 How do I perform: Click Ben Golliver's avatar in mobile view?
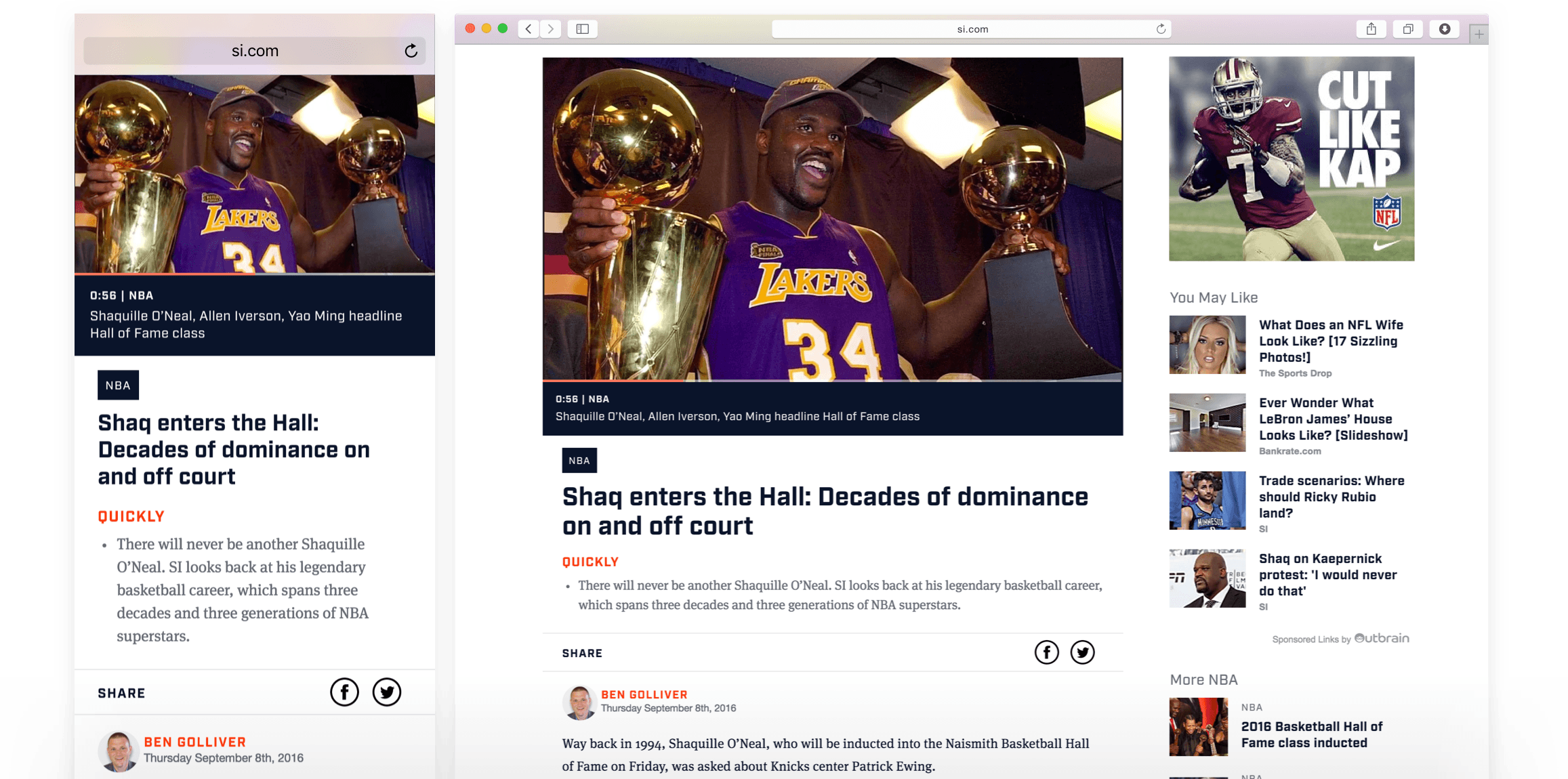[119, 751]
